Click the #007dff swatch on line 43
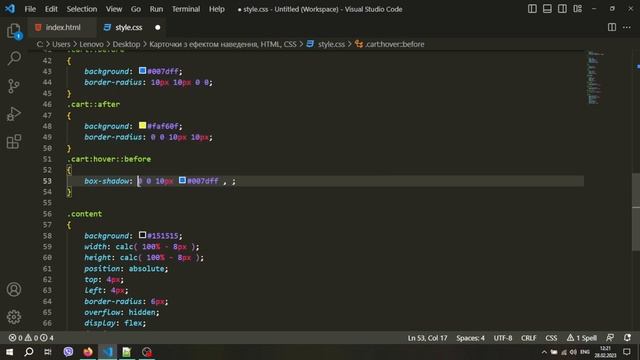The image size is (640, 360). click(142, 71)
